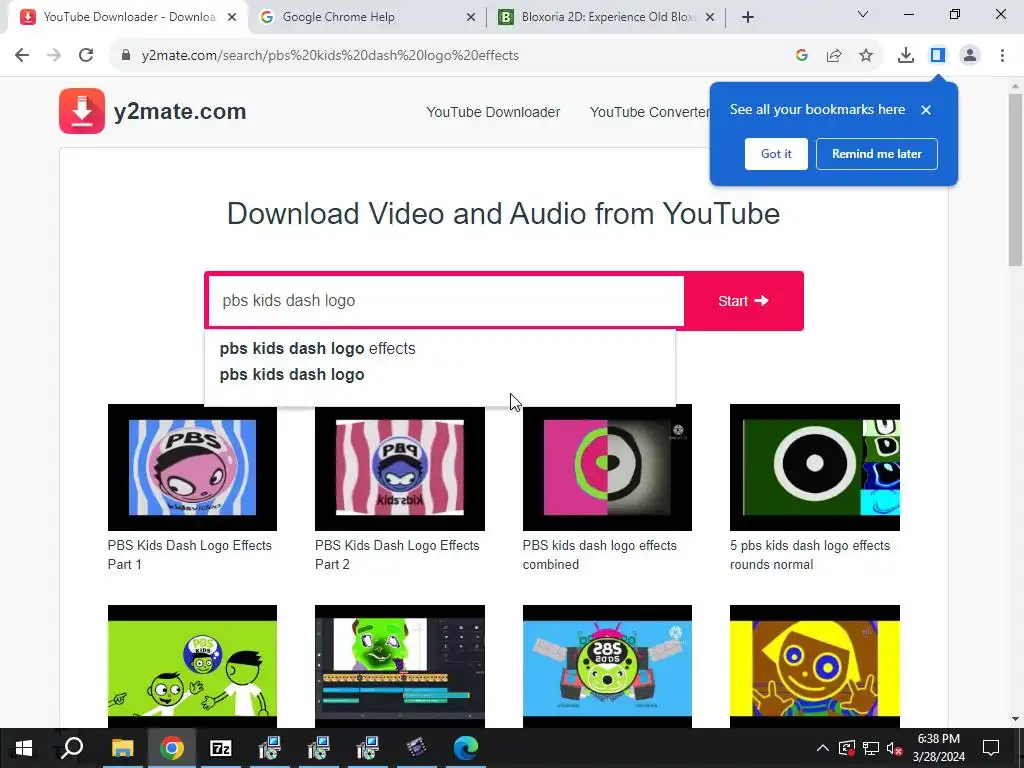Click the page vertical scrollbar thumb

(1016, 180)
